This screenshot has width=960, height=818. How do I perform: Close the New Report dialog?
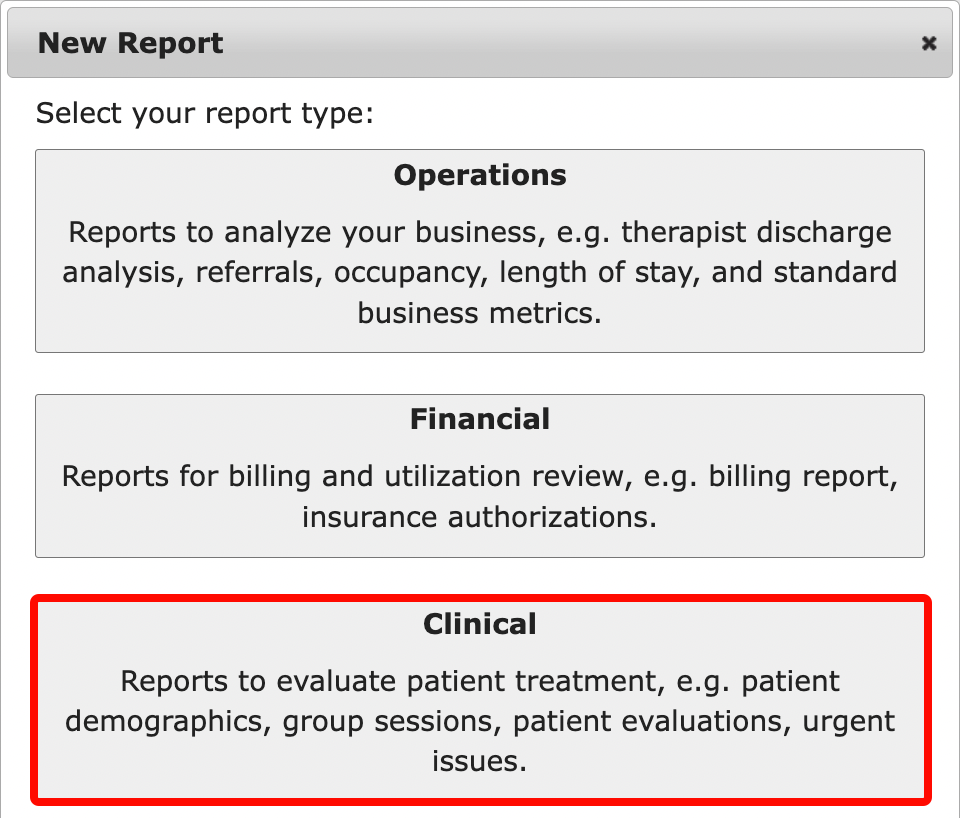pos(929,43)
